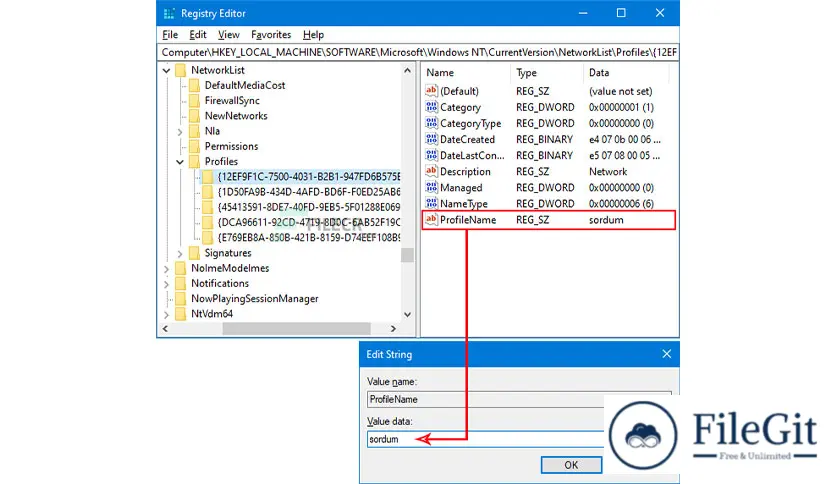The height and width of the screenshot is (484, 836).
Task: Click tree pane scroll up arrow
Action: 407,70
